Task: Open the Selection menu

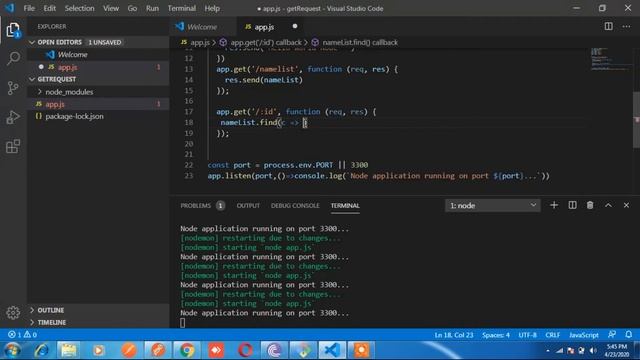Action: point(79,8)
